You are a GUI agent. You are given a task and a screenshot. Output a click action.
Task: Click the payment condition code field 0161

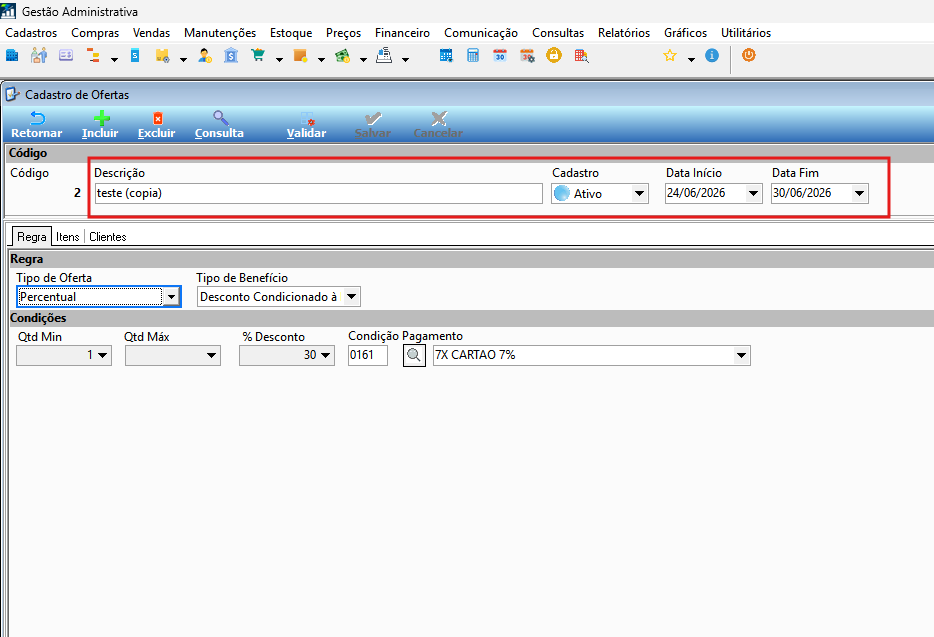pyautogui.click(x=368, y=356)
